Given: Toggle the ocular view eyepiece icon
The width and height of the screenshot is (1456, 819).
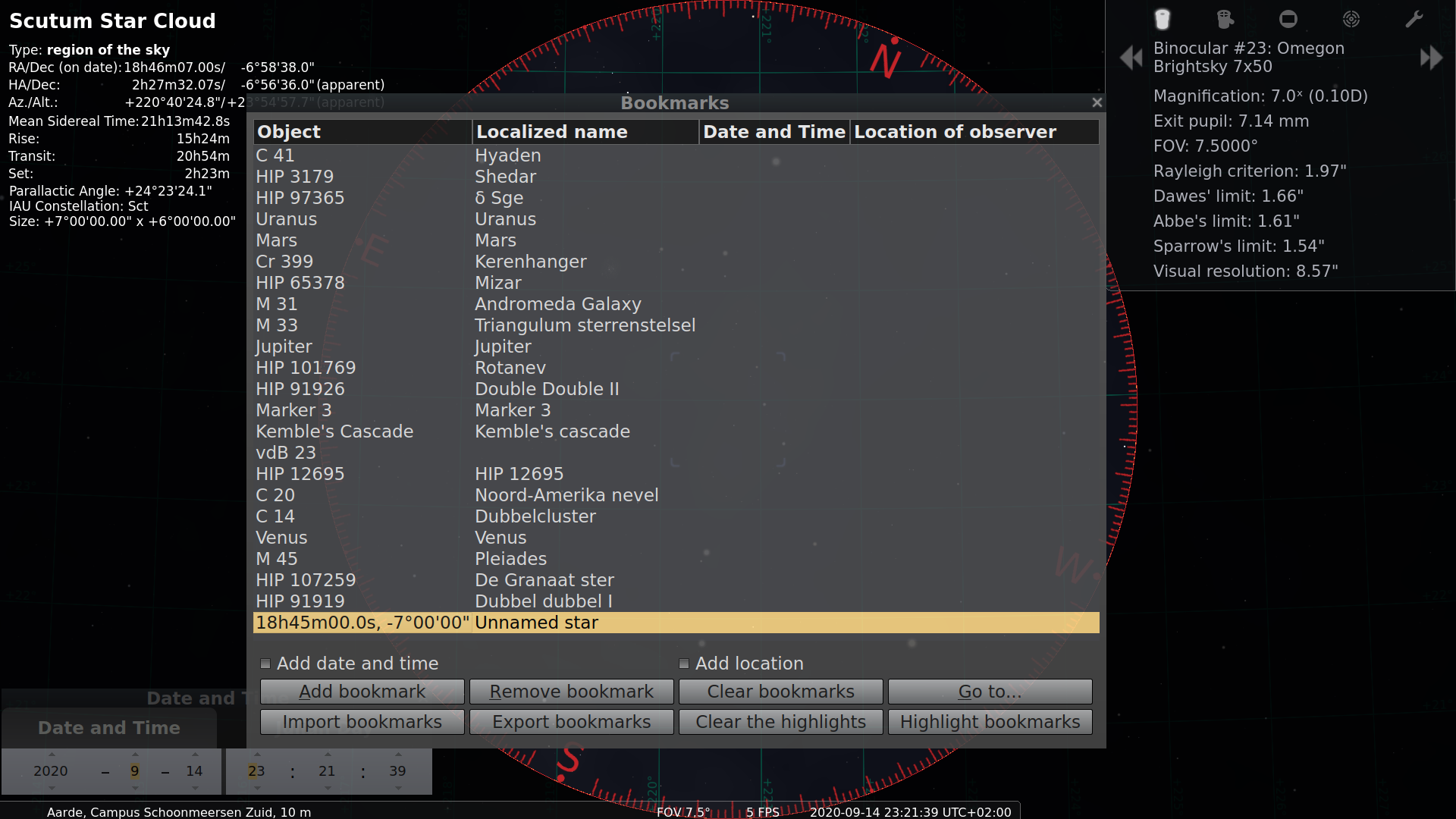Looking at the screenshot, I should pyautogui.click(x=1162, y=19).
